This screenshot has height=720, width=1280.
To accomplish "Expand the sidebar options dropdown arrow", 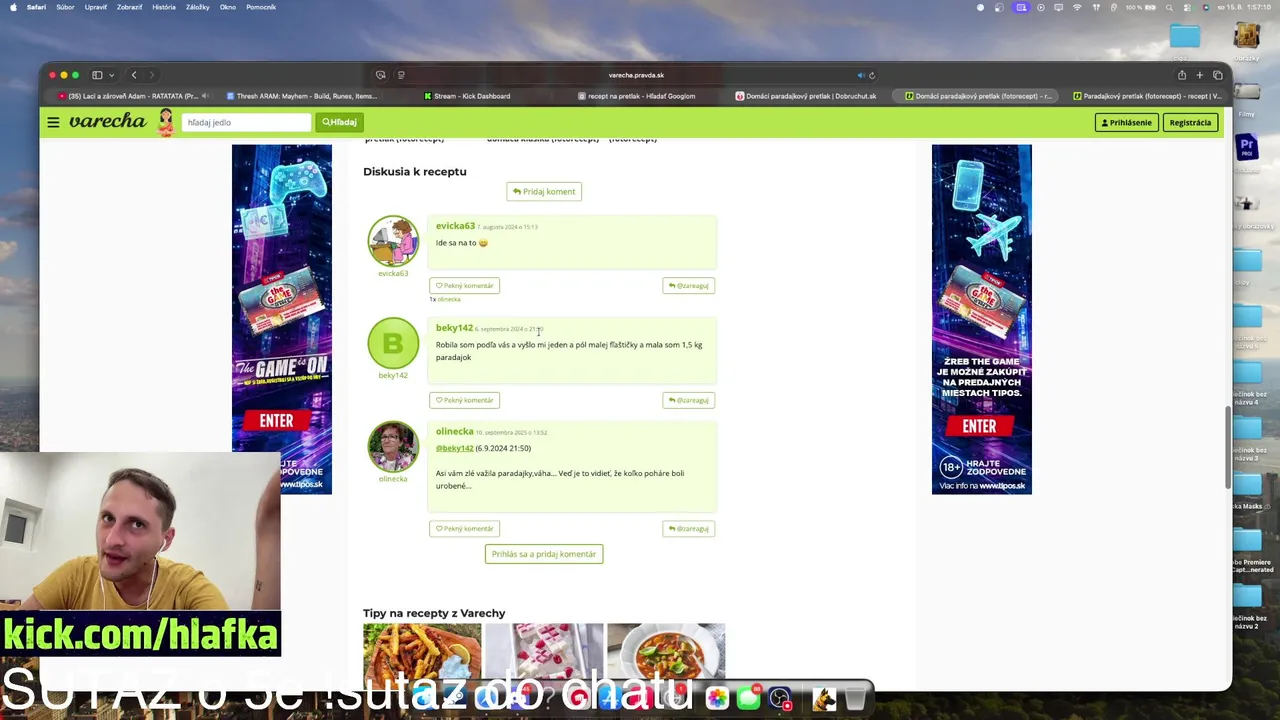I will tap(111, 75).
